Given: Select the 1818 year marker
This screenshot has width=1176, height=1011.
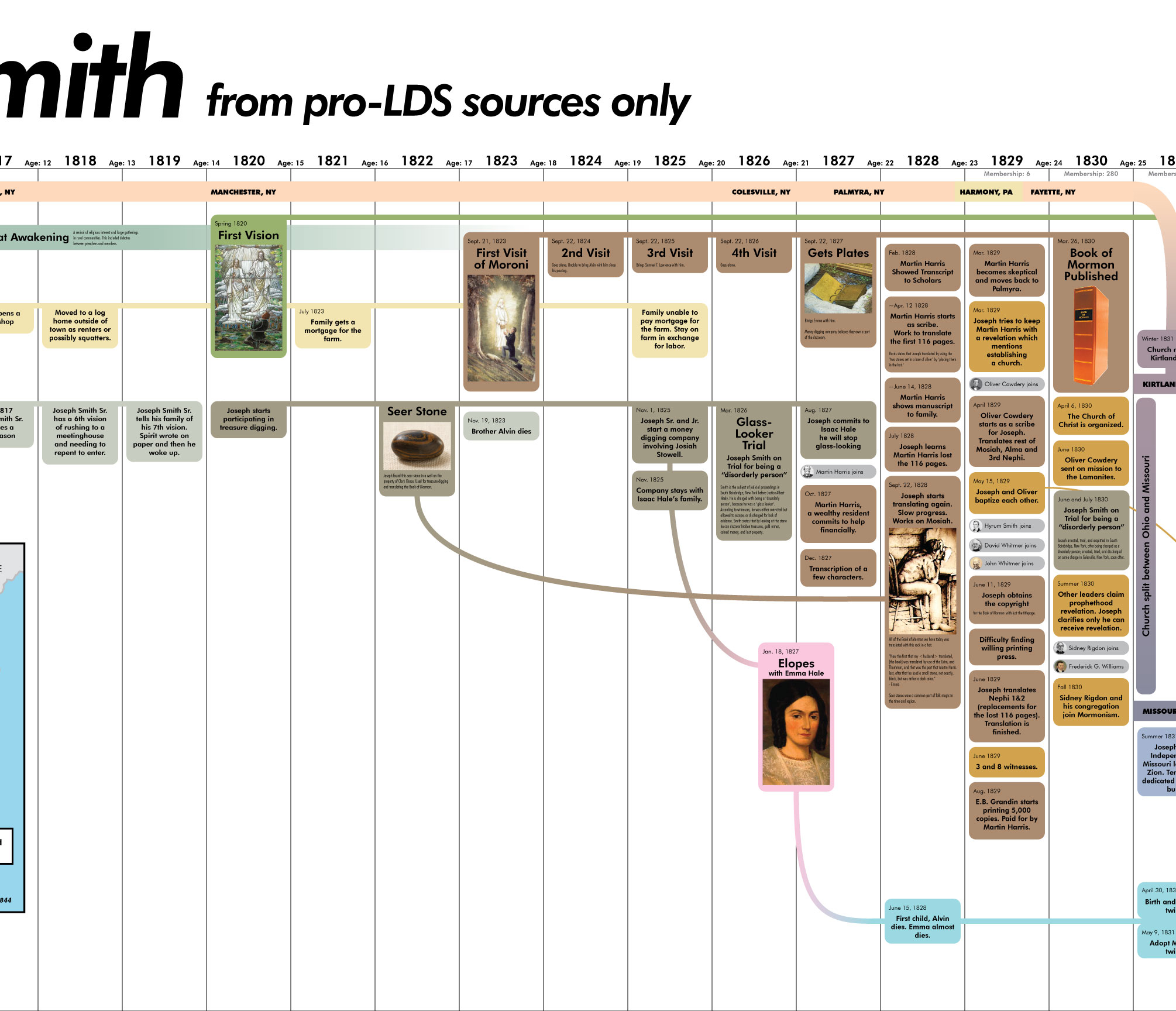Looking at the screenshot, I should (x=80, y=161).
